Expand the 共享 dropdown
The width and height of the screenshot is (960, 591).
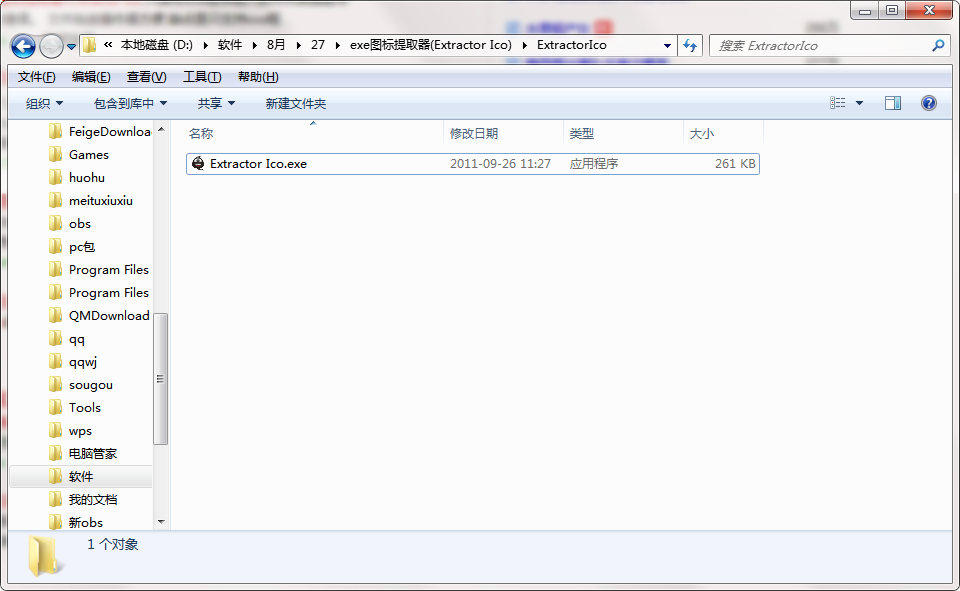click(216, 104)
